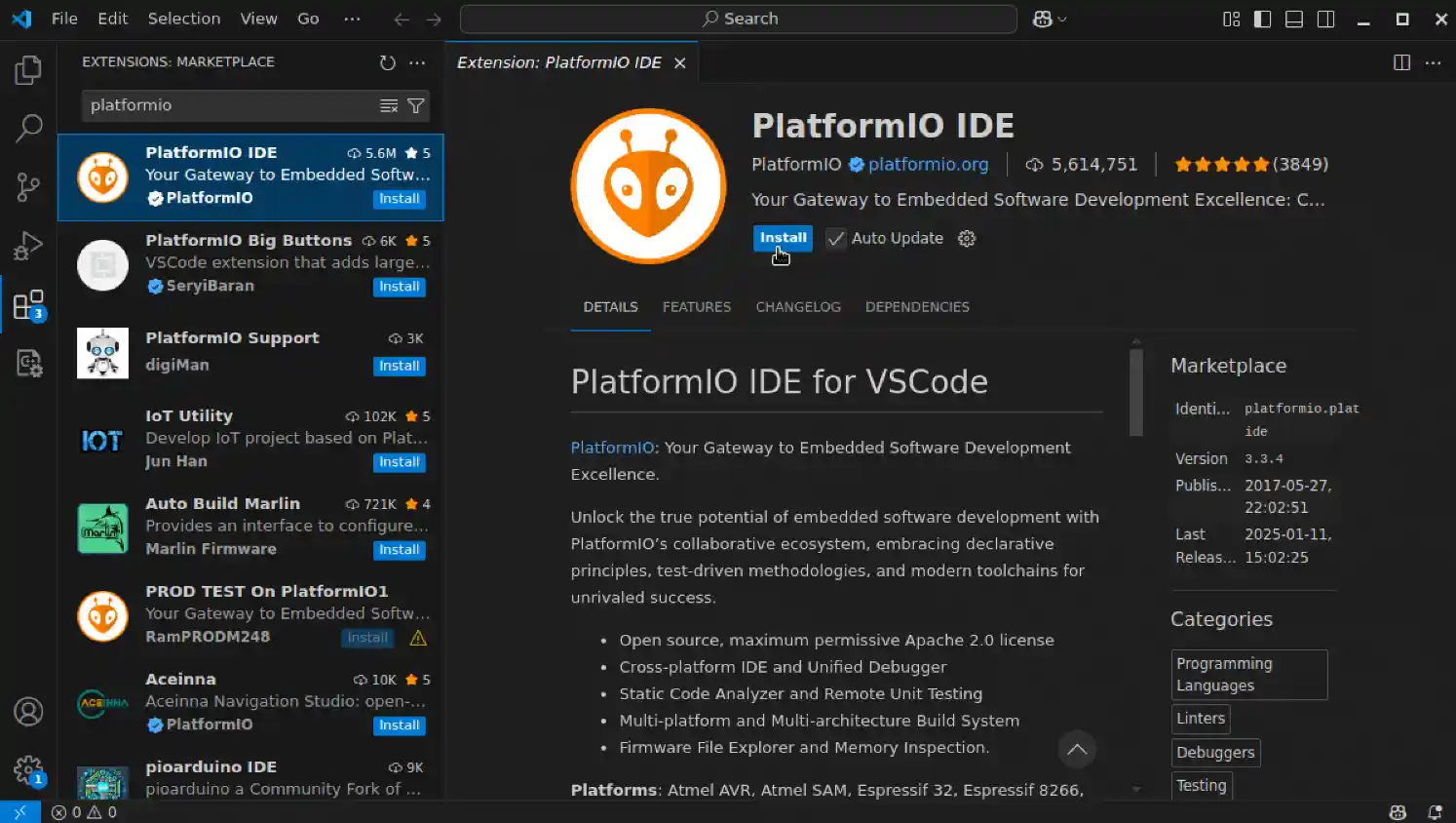Image resolution: width=1456 pixels, height=823 pixels.
Task: Open the Edit menu
Action: [113, 19]
